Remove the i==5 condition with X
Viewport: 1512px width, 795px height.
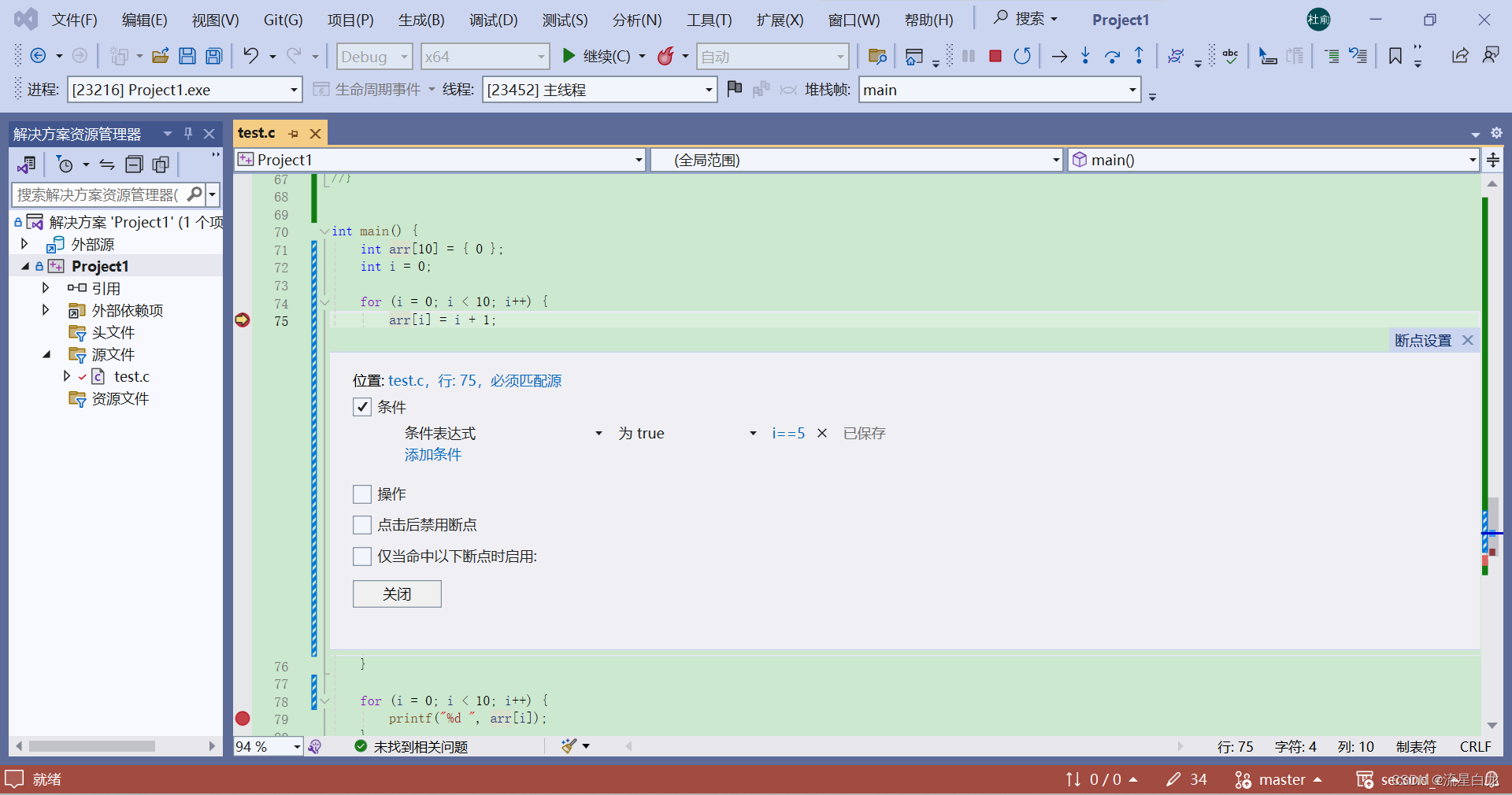[821, 433]
